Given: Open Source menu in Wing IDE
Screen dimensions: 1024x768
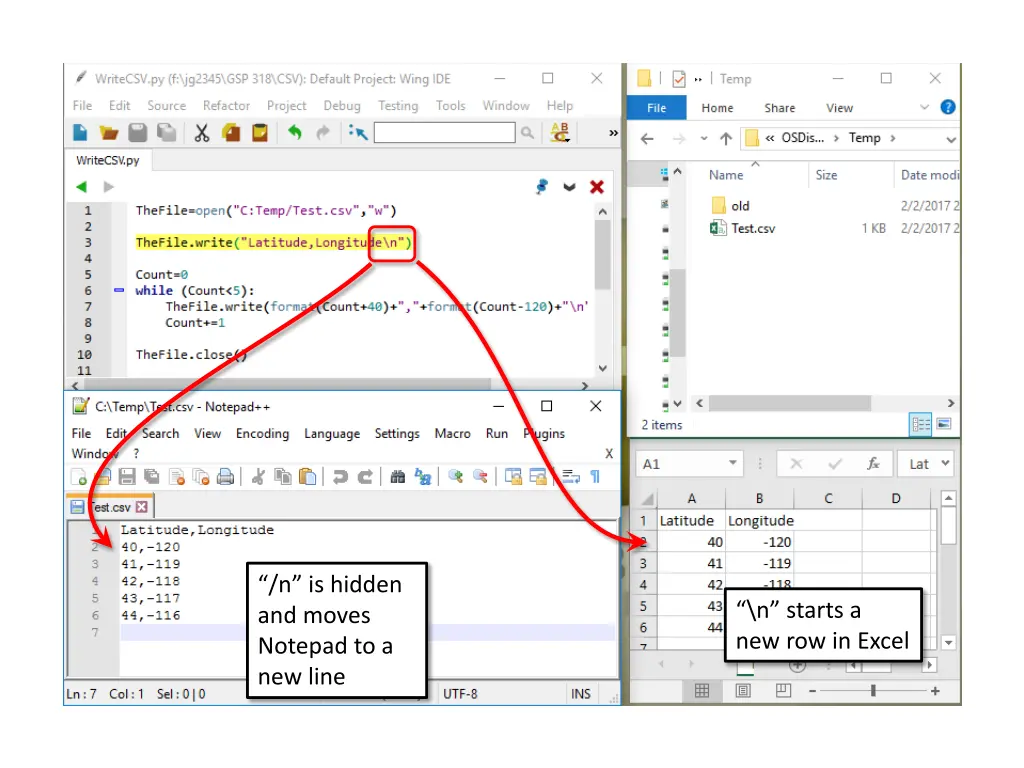Looking at the screenshot, I should point(167,105).
